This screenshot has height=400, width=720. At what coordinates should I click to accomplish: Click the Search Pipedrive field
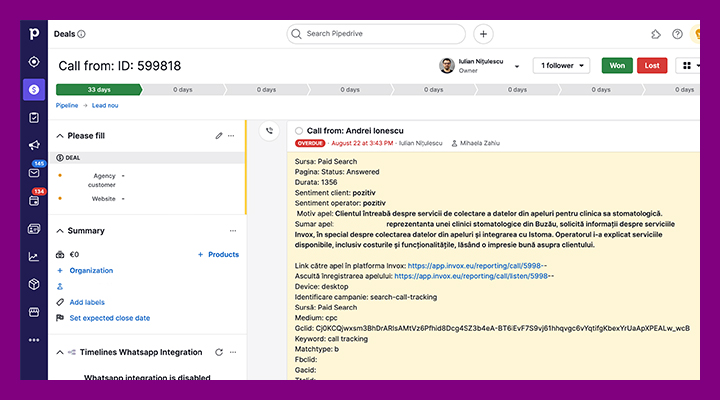[x=376, y=34]
